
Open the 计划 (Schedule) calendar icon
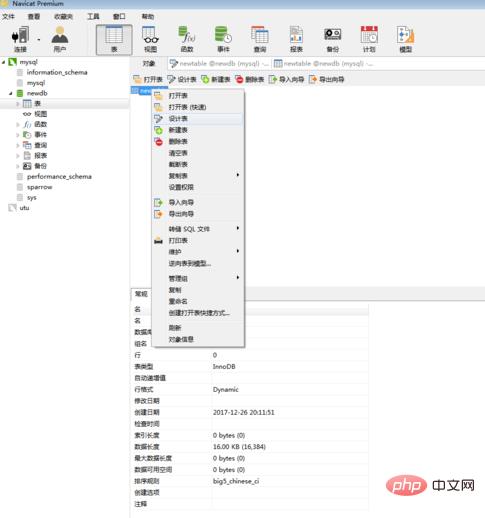coord(369,39)
